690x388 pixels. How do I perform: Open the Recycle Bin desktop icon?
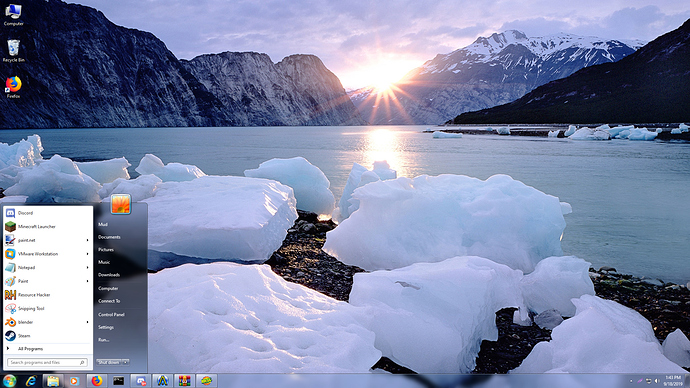click(x=13, y=51)
